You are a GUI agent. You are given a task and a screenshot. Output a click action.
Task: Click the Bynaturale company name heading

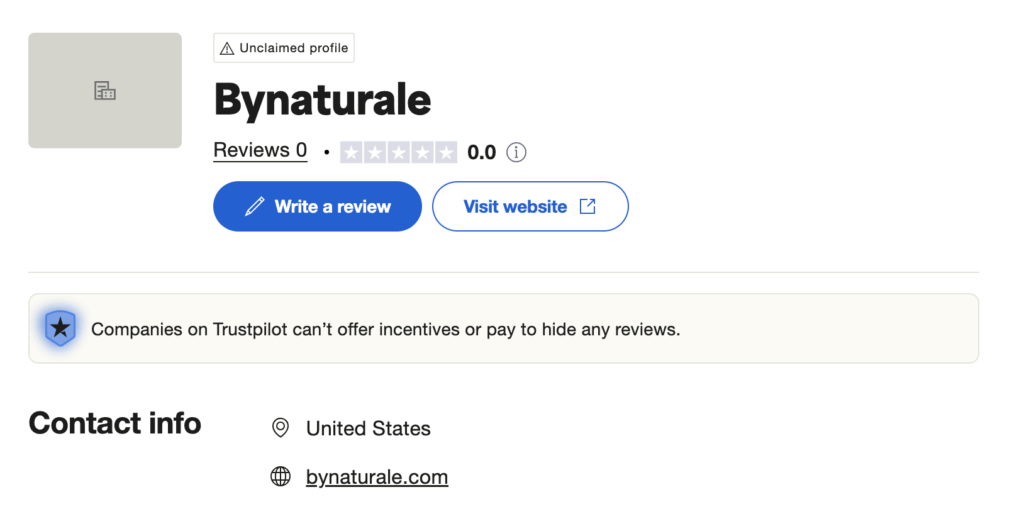click(x=322, y=101)
